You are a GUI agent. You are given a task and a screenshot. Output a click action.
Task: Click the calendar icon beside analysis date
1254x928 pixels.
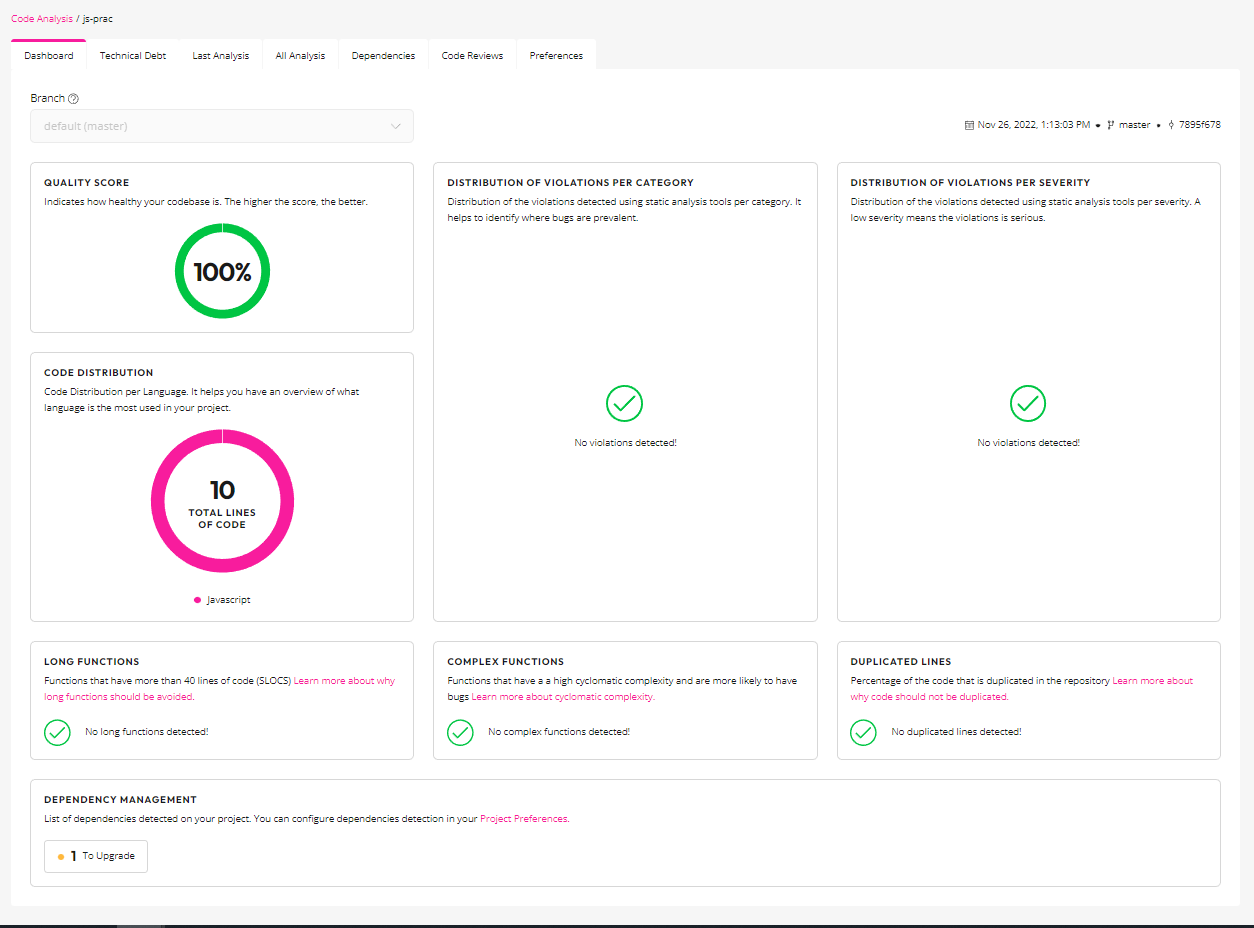969,125
